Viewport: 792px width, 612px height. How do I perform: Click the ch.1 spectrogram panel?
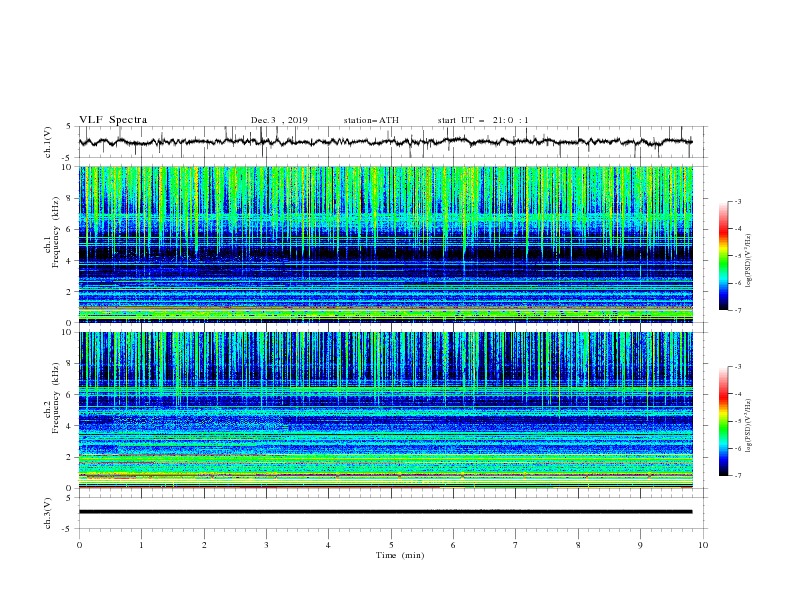pos(386,244)
